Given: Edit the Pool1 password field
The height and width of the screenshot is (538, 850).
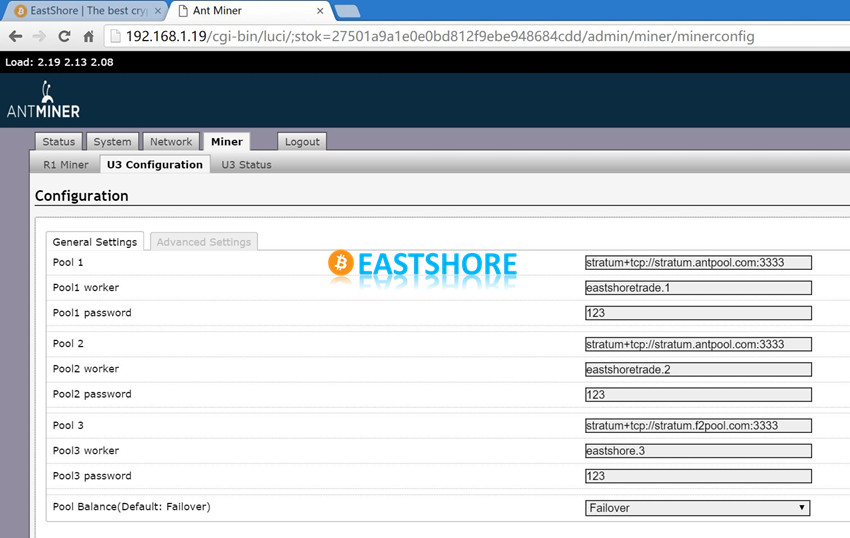Looking at the screenshot, I should (x=698, y=313).
